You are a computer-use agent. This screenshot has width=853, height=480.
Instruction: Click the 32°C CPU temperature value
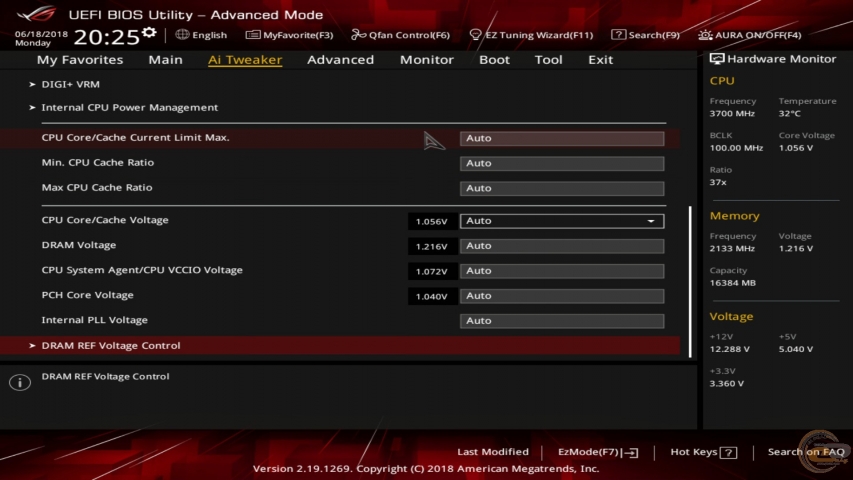pos(789,114)
